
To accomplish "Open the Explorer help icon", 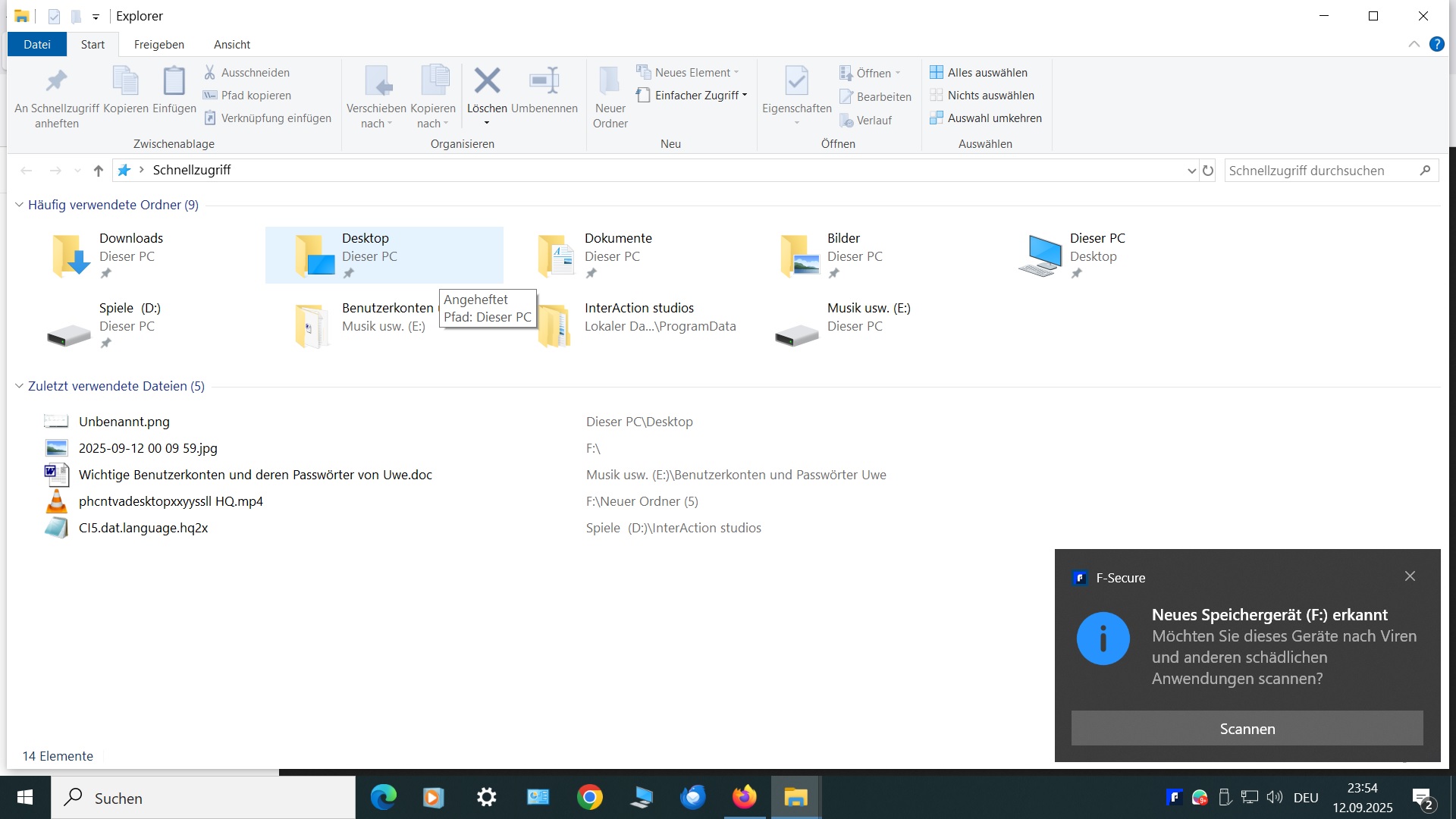I will tap(1437, 44).
